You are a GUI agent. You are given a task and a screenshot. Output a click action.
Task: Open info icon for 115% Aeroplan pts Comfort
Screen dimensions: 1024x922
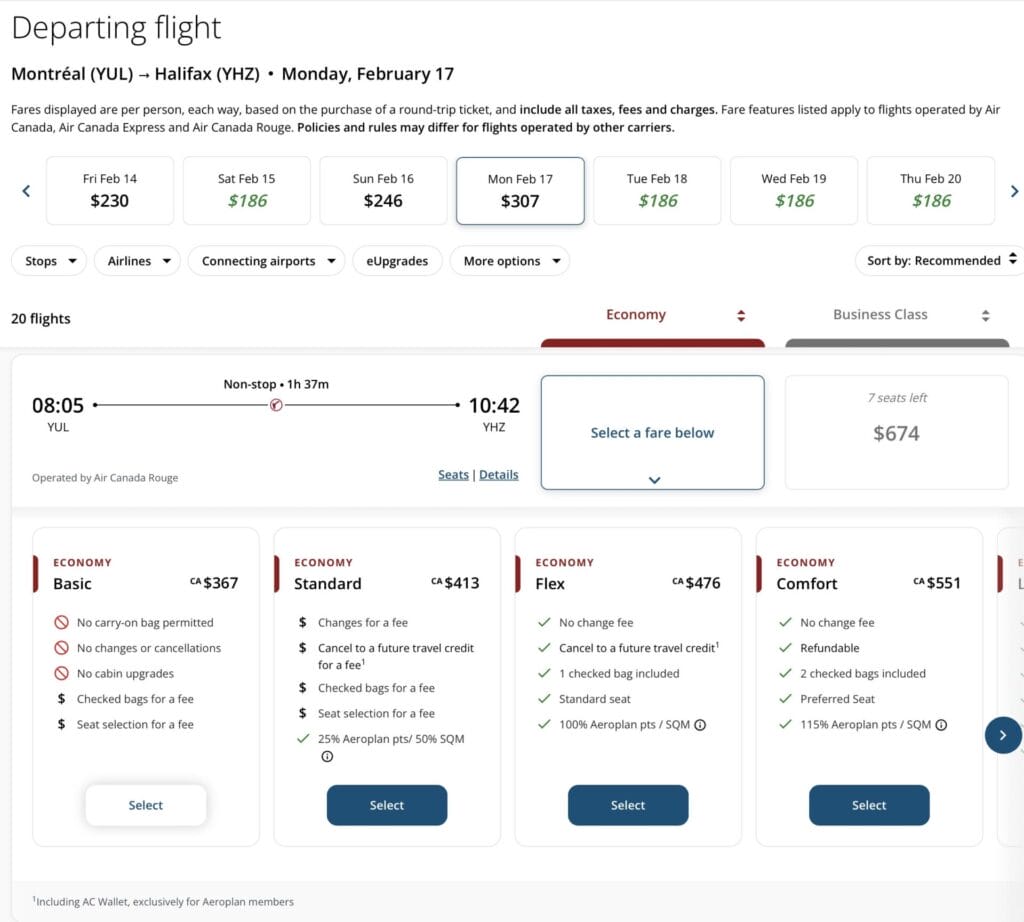[941, 725]
